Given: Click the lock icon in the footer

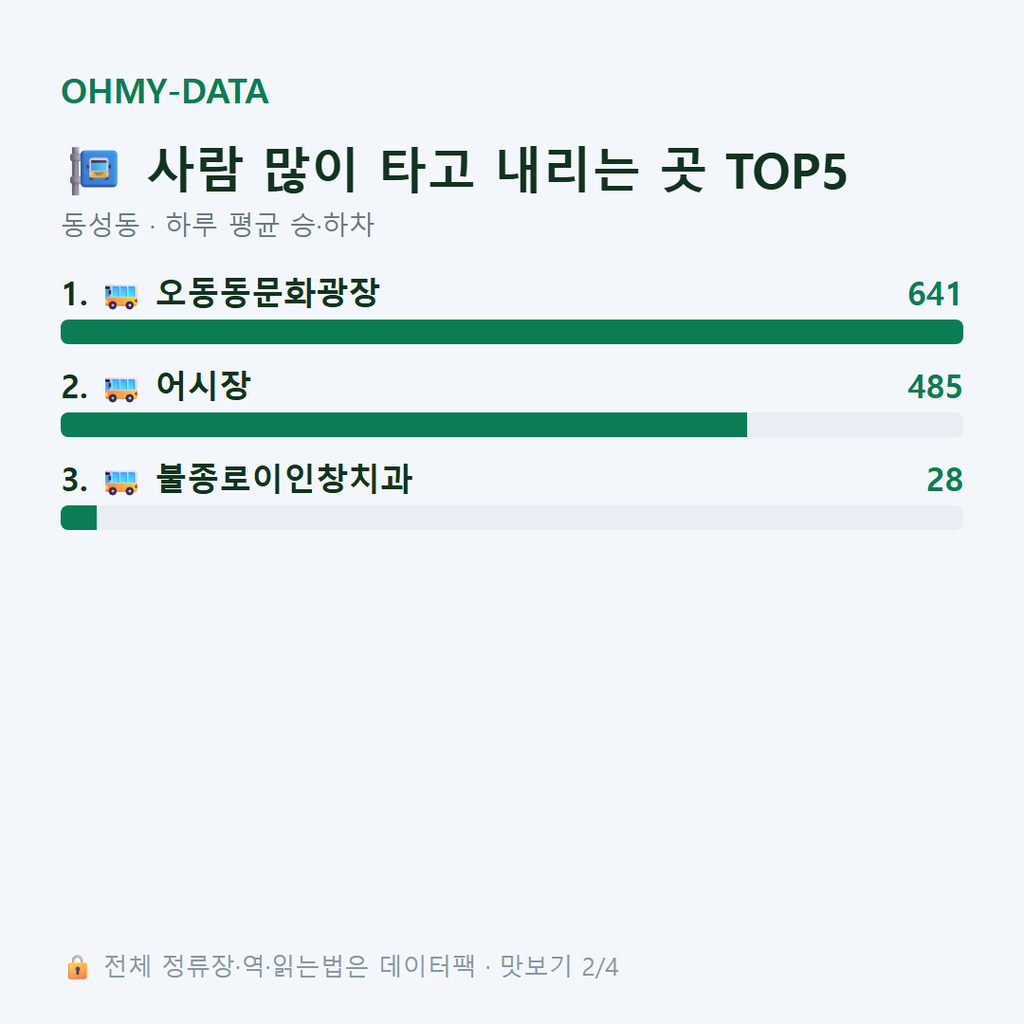Looking at the screenshot, I should 77,967.
